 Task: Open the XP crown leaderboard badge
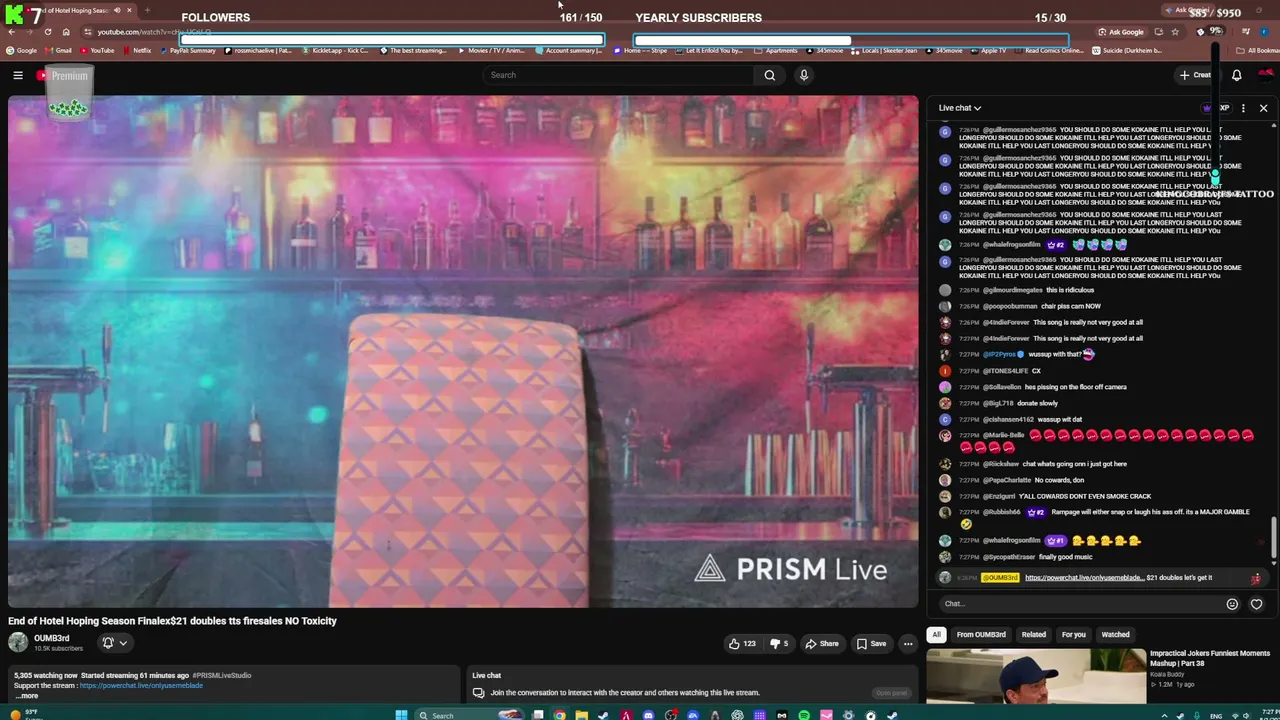[1216, 108]
